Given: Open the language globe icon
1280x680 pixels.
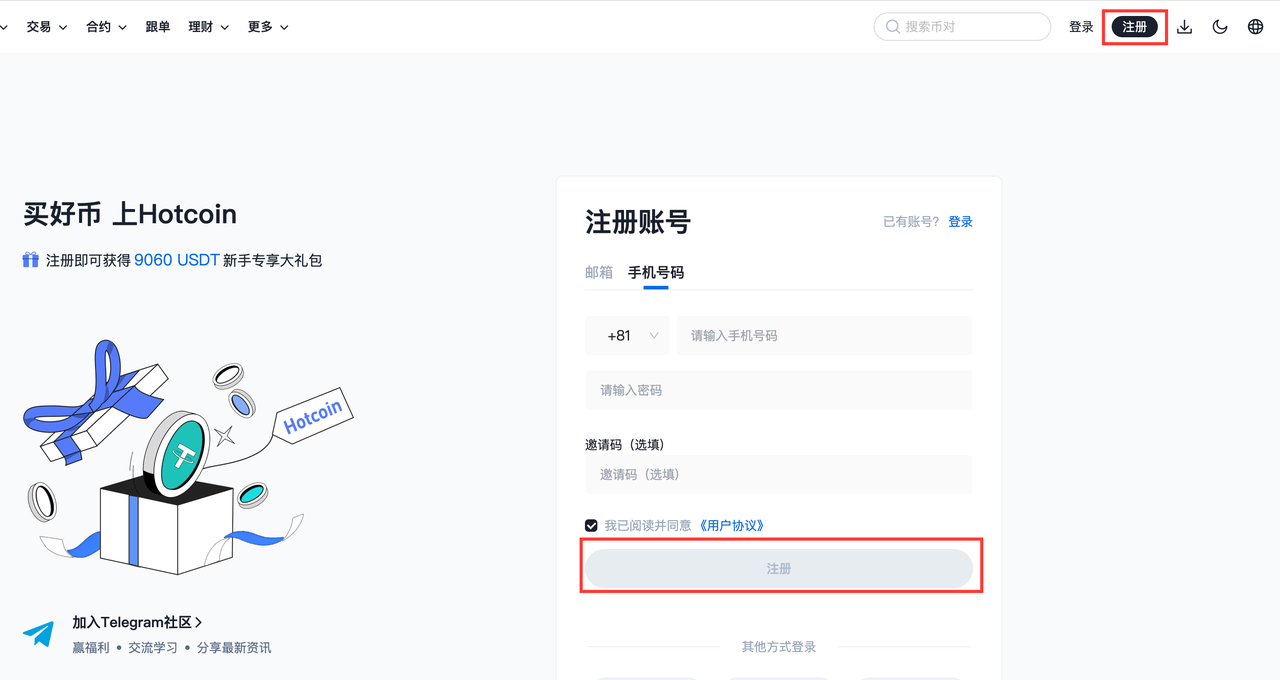Looking at the screenshot, I should pyautogui.click(x=1256, y=27).
